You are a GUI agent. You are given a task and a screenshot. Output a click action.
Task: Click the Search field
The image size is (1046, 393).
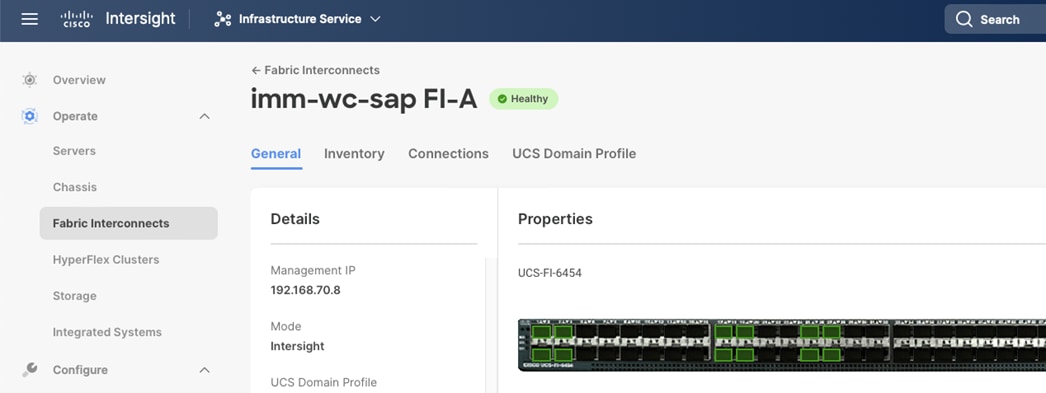[x=995, y=19]
